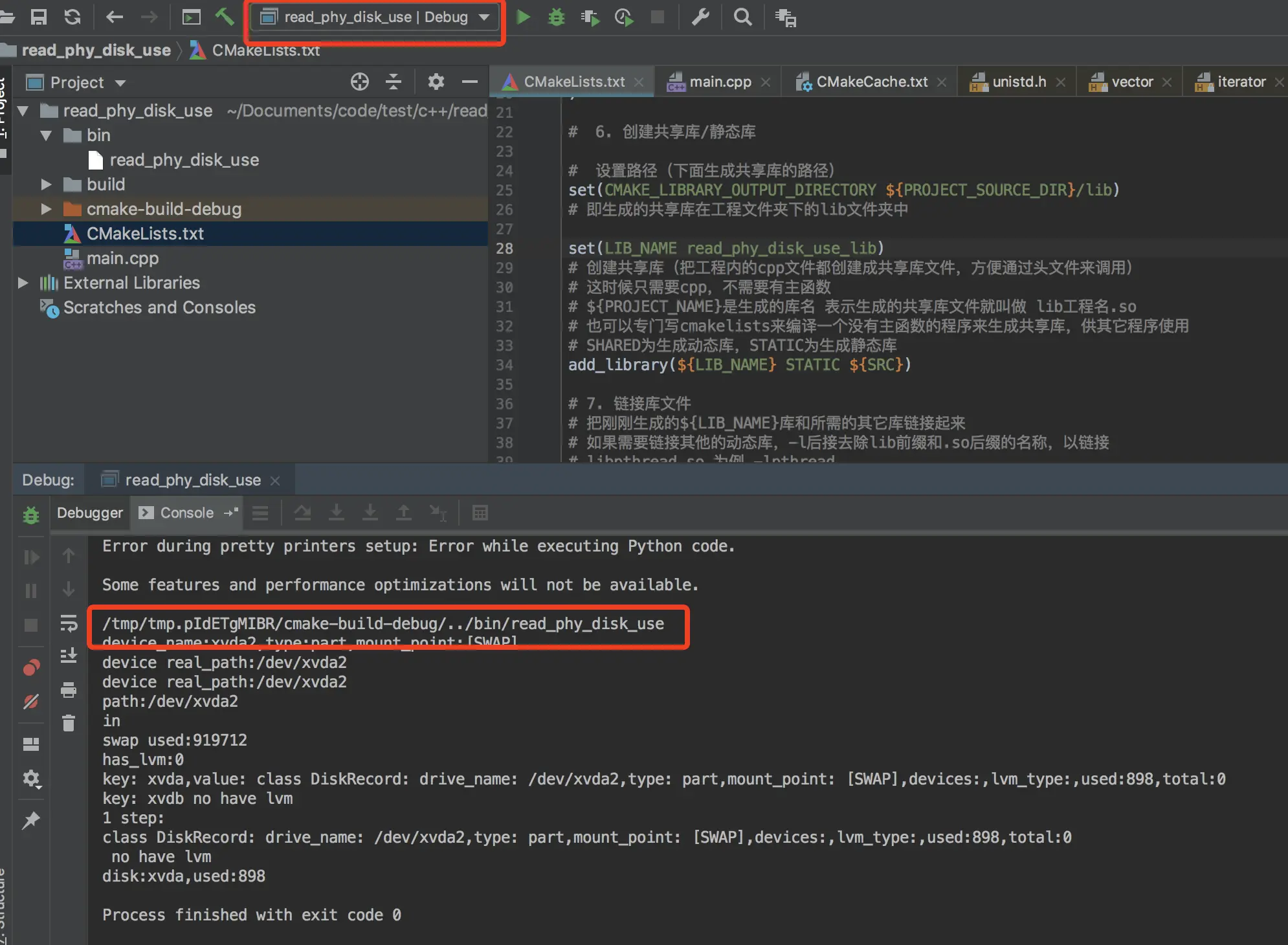This screenshot has width=1288, height=945.
Task: Switch to main.cpp editor tab
Action: click(x=720, y=82)
